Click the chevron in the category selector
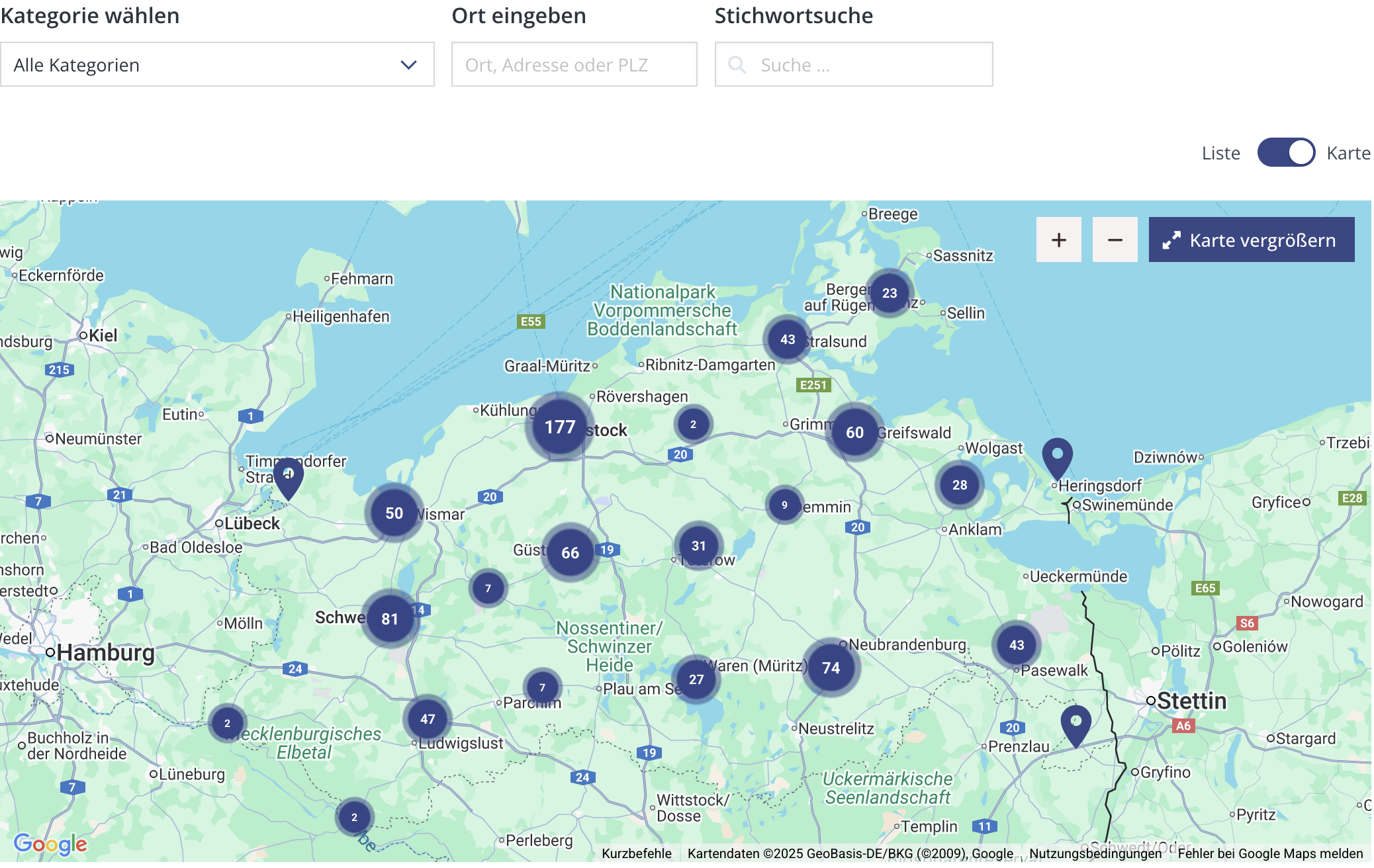Viewport: 1374px width, 868px height. tap(408, 65)
